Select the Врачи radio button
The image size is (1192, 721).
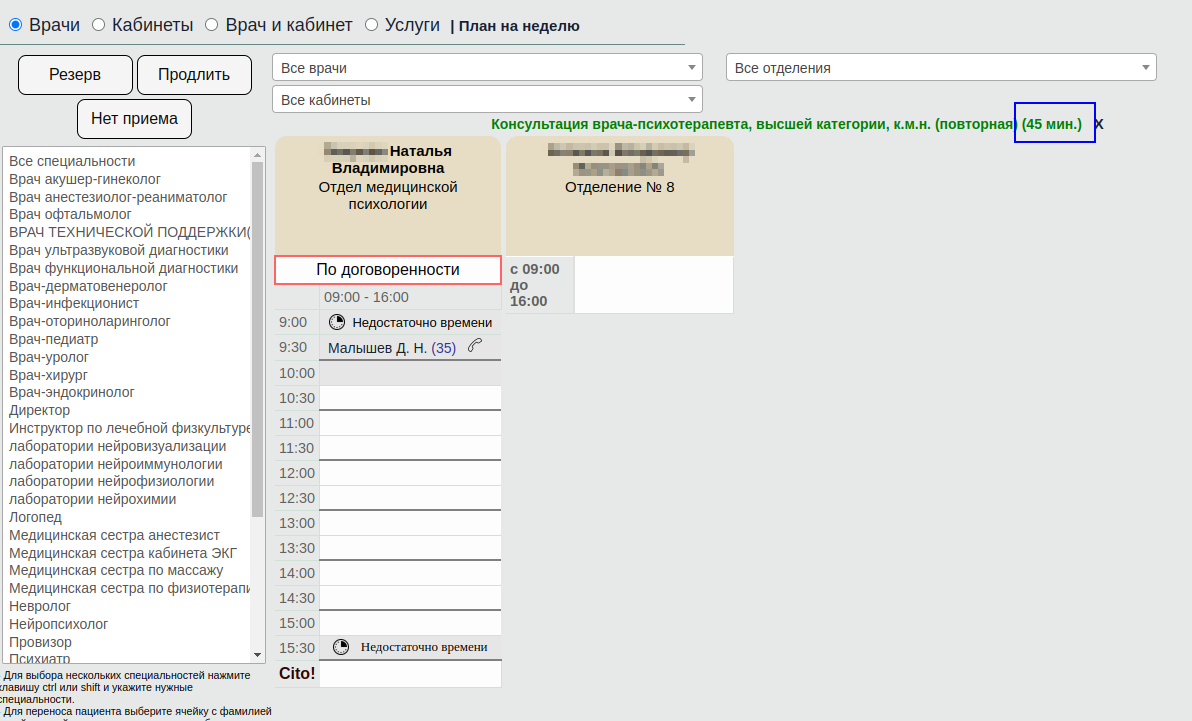coord(15,25)
